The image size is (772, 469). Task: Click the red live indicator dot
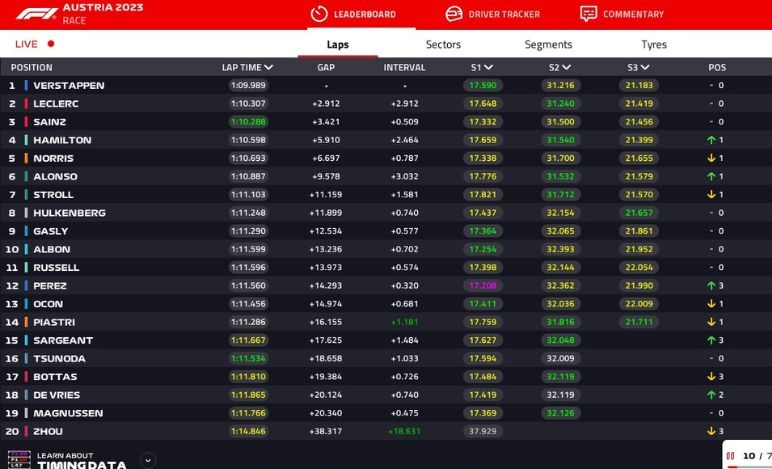51,44
